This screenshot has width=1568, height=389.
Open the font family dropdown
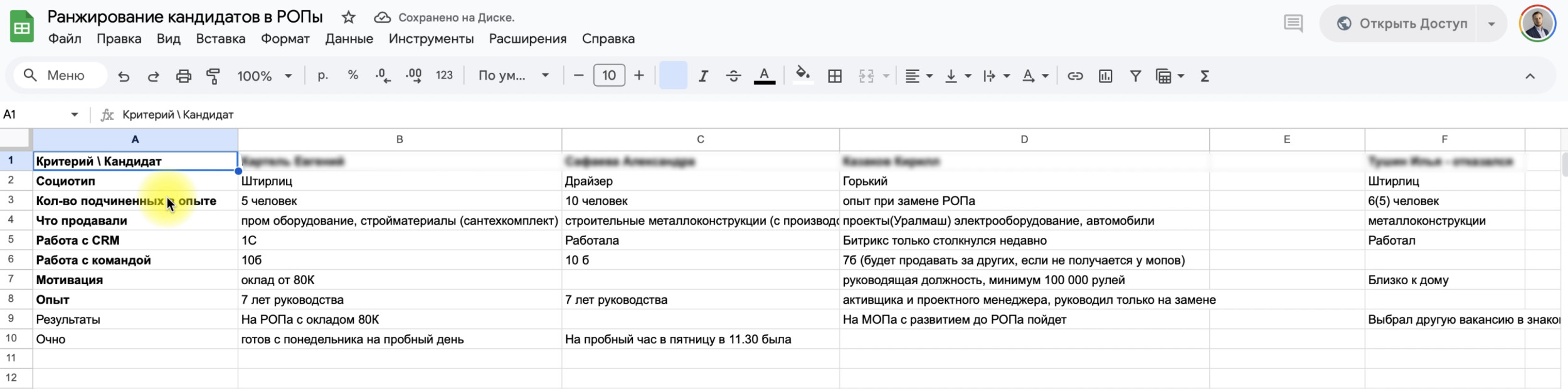click(x=513, y=76)
